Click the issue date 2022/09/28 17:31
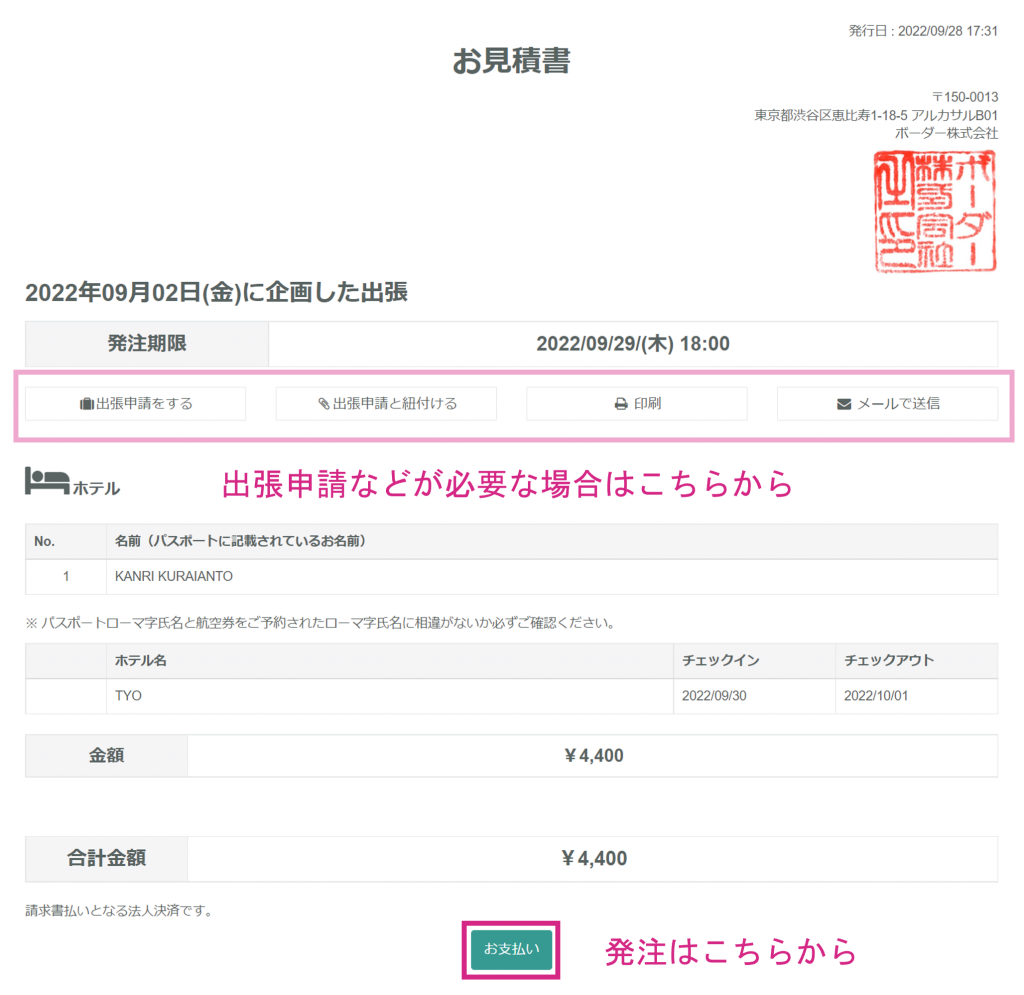This screenshot has height=995, width=1024. [948, 31]
